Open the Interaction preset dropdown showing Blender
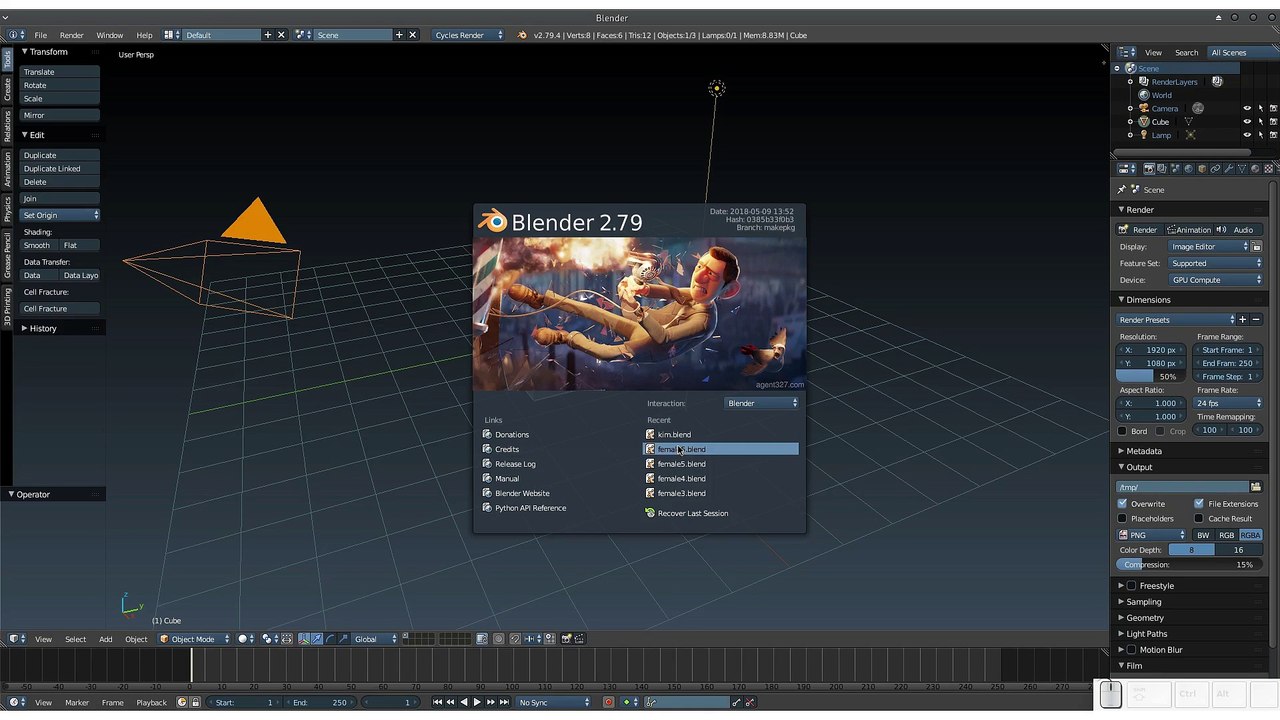This screenshot has width=1280, height=720. point(762,403)
